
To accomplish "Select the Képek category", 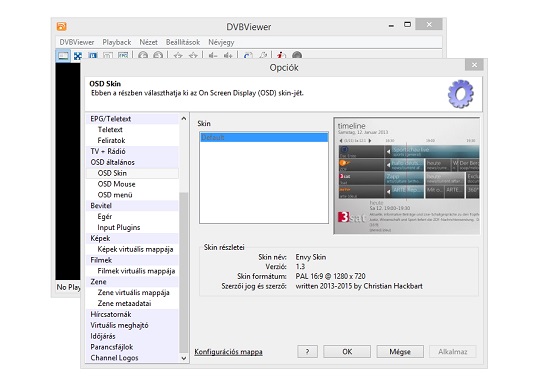I will point(132,238).
